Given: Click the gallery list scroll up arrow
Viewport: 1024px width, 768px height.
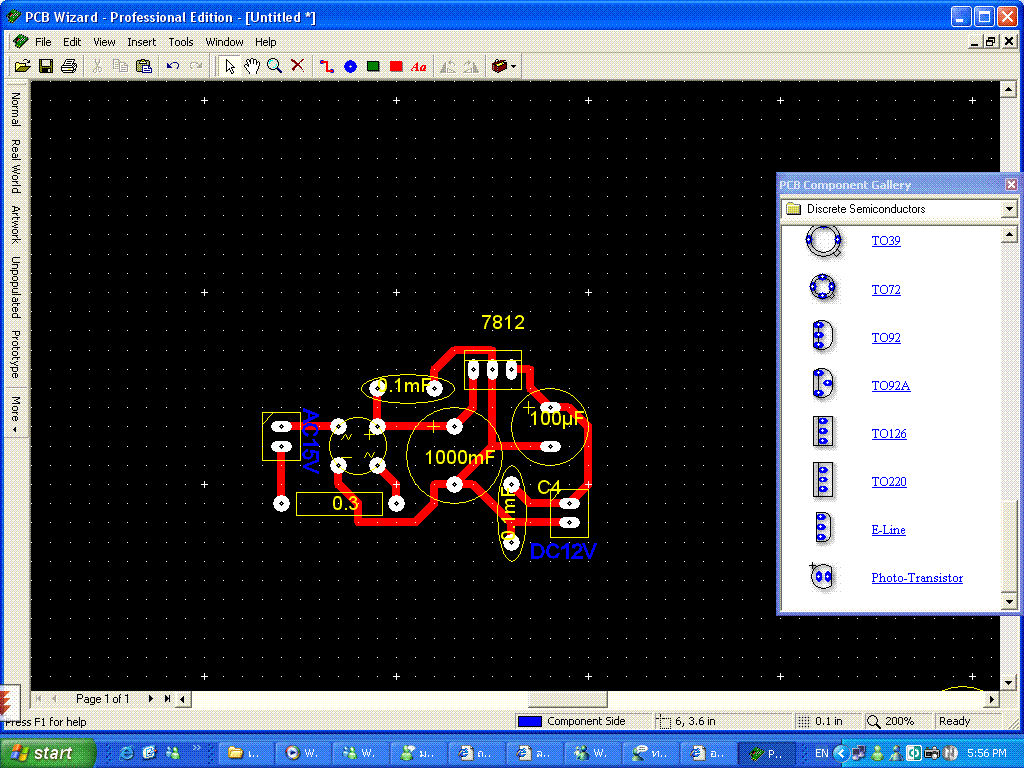Looking at the screenshot, I should click(x=1009, y=234).
